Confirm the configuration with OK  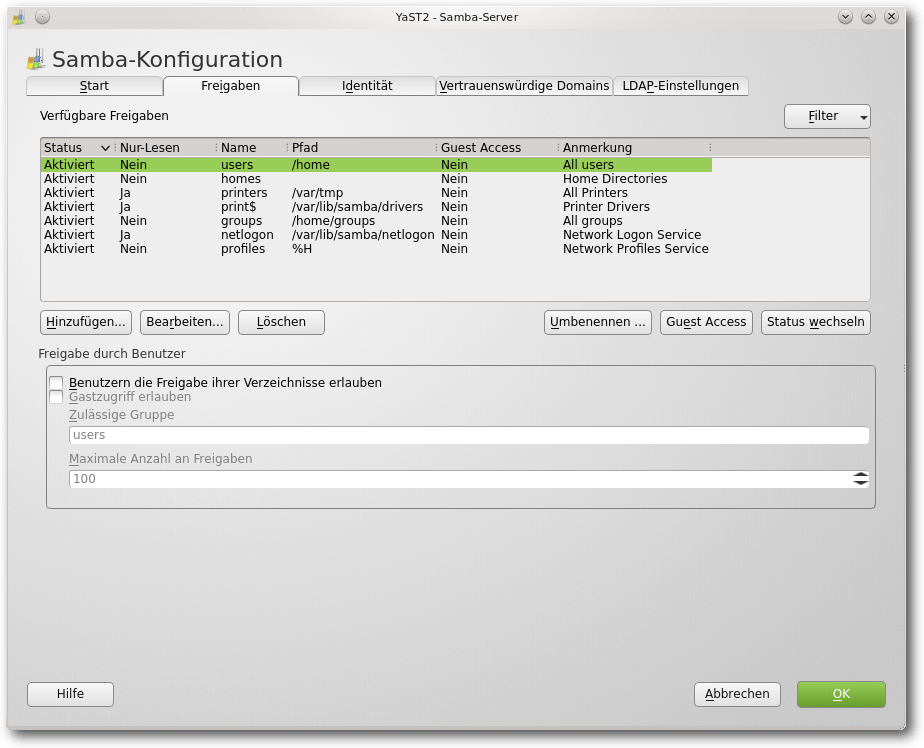[x=841, y=694]
